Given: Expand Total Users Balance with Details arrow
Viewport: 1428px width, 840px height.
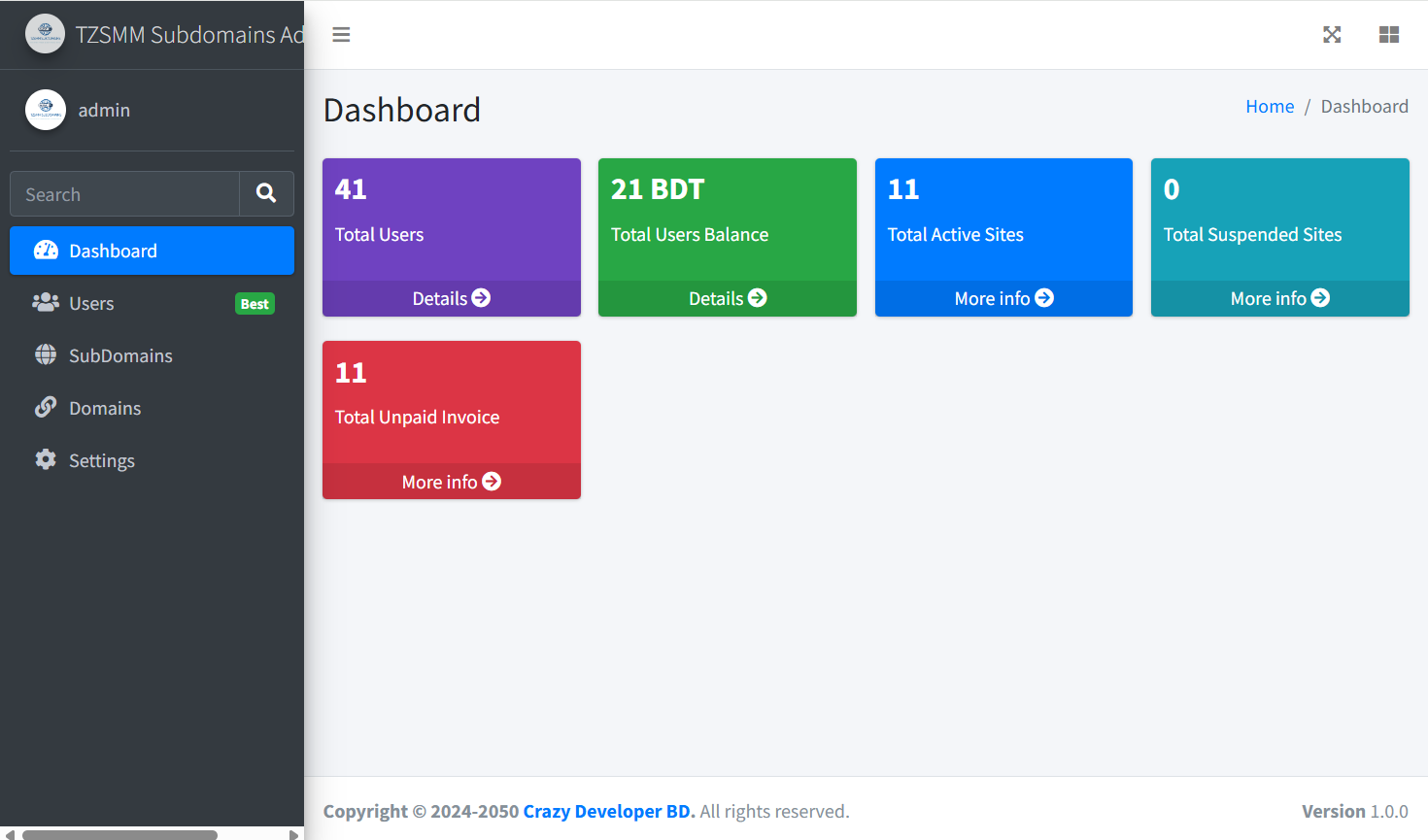Looking at the screenshot, I should [x=727, y=298].
